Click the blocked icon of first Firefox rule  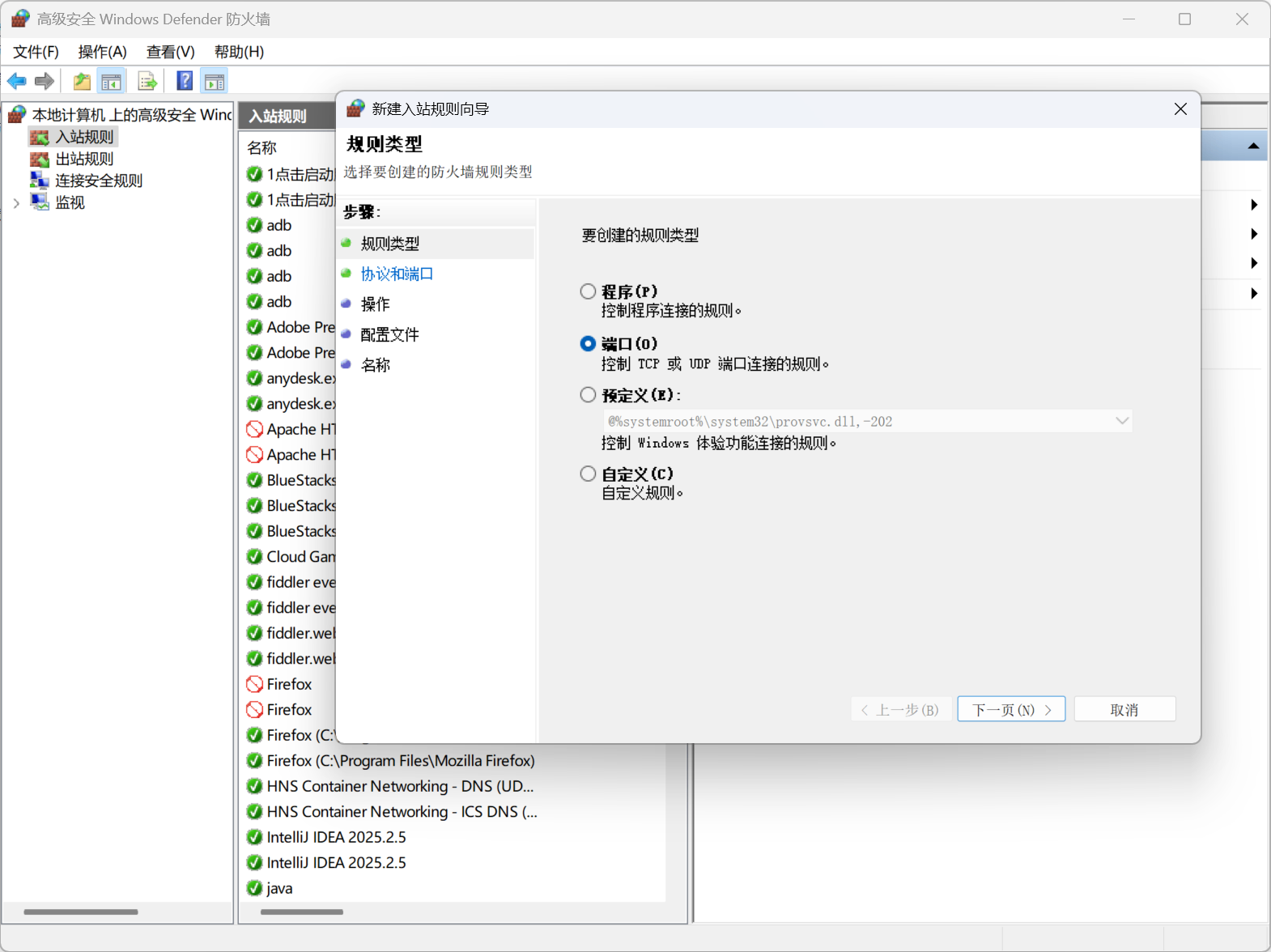point(255,684)
